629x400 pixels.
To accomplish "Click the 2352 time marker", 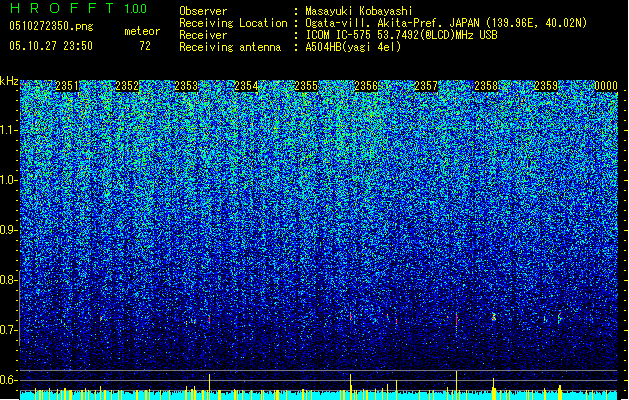I will (x=127, y=86).
